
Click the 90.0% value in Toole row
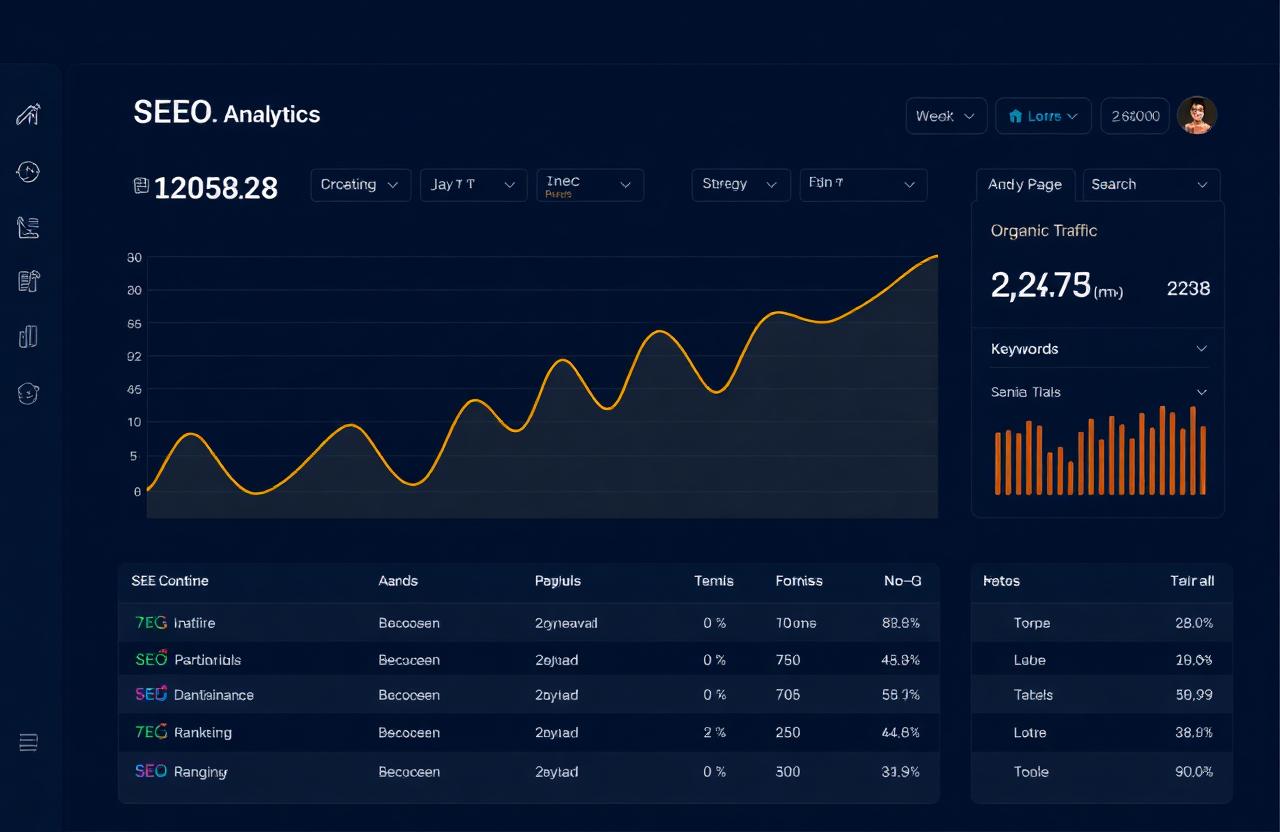pos(1194,772)
